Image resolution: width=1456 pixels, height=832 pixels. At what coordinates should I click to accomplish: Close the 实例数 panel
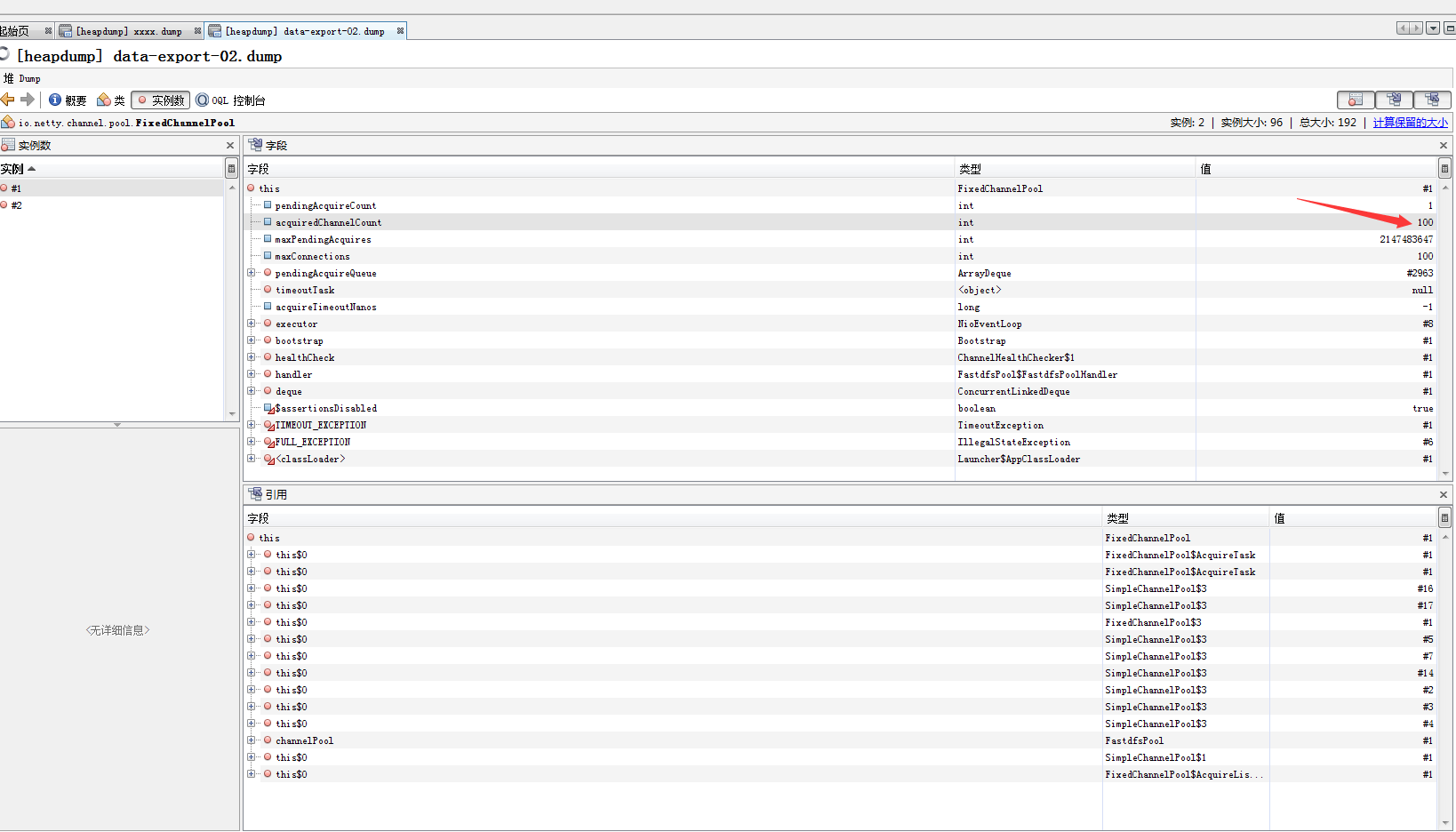pos(230,146)
